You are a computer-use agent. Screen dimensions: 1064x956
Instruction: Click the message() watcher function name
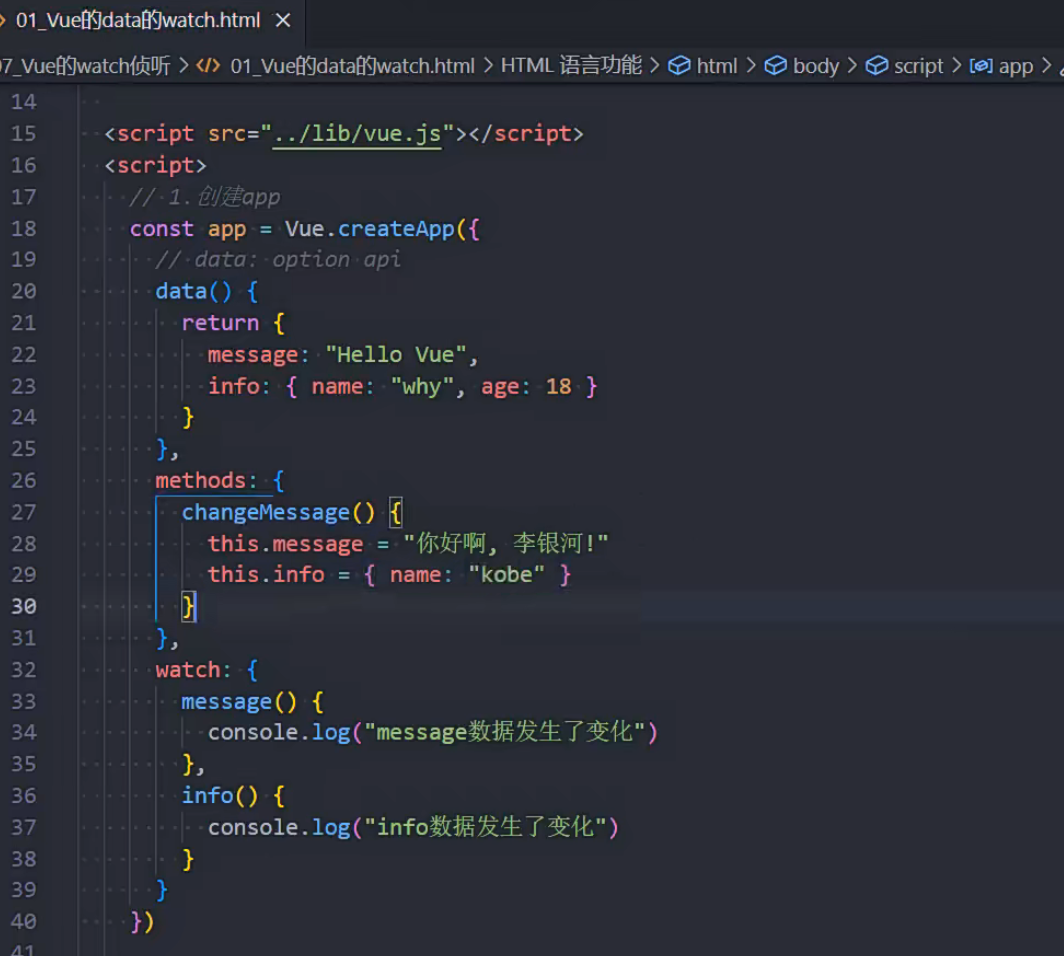click(226, 702)
